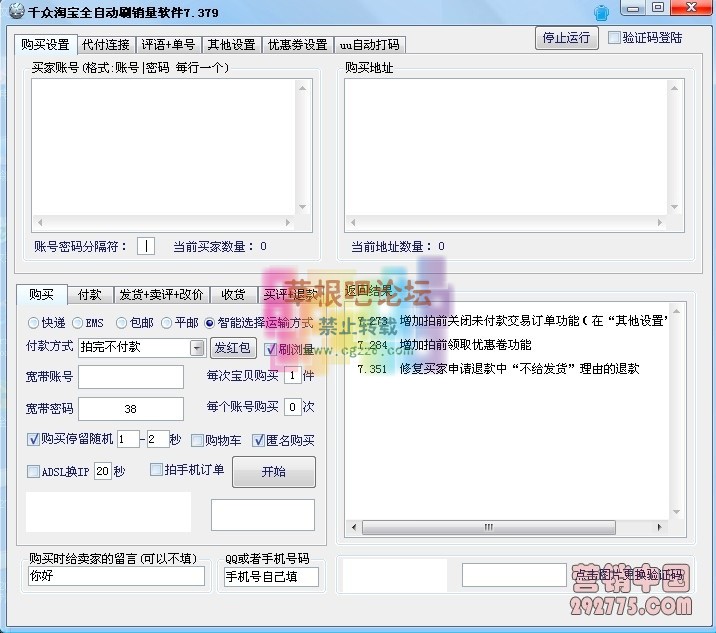The image size is (716, 633).
Task: Select the 平邮 radio button
Action: pyautogui.click(x=167, y=323)
